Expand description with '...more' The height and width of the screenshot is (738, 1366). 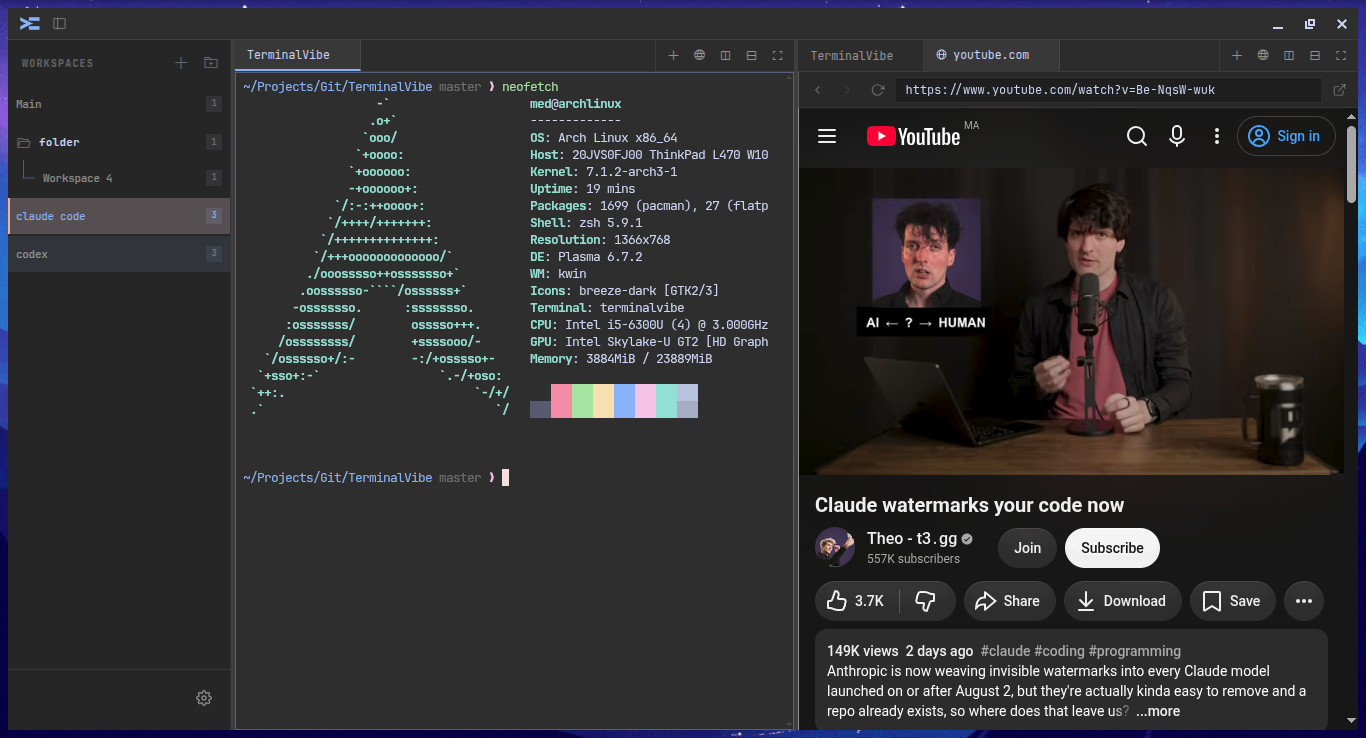(x=1158, y=712)
